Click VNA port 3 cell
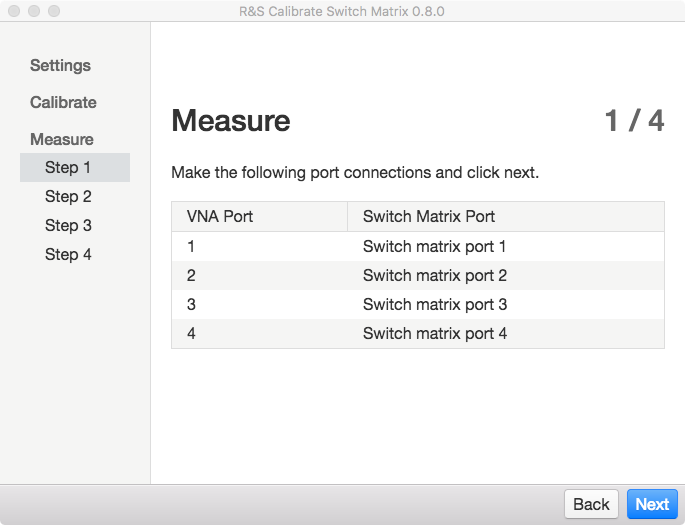 (x=259, y=304)
